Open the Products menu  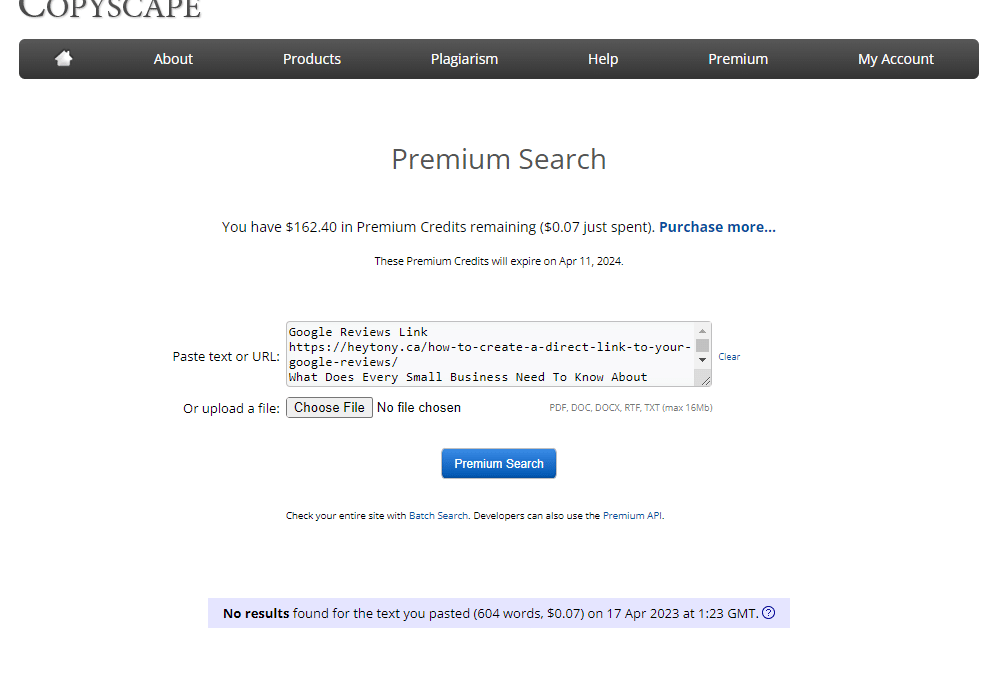[312, 59]
